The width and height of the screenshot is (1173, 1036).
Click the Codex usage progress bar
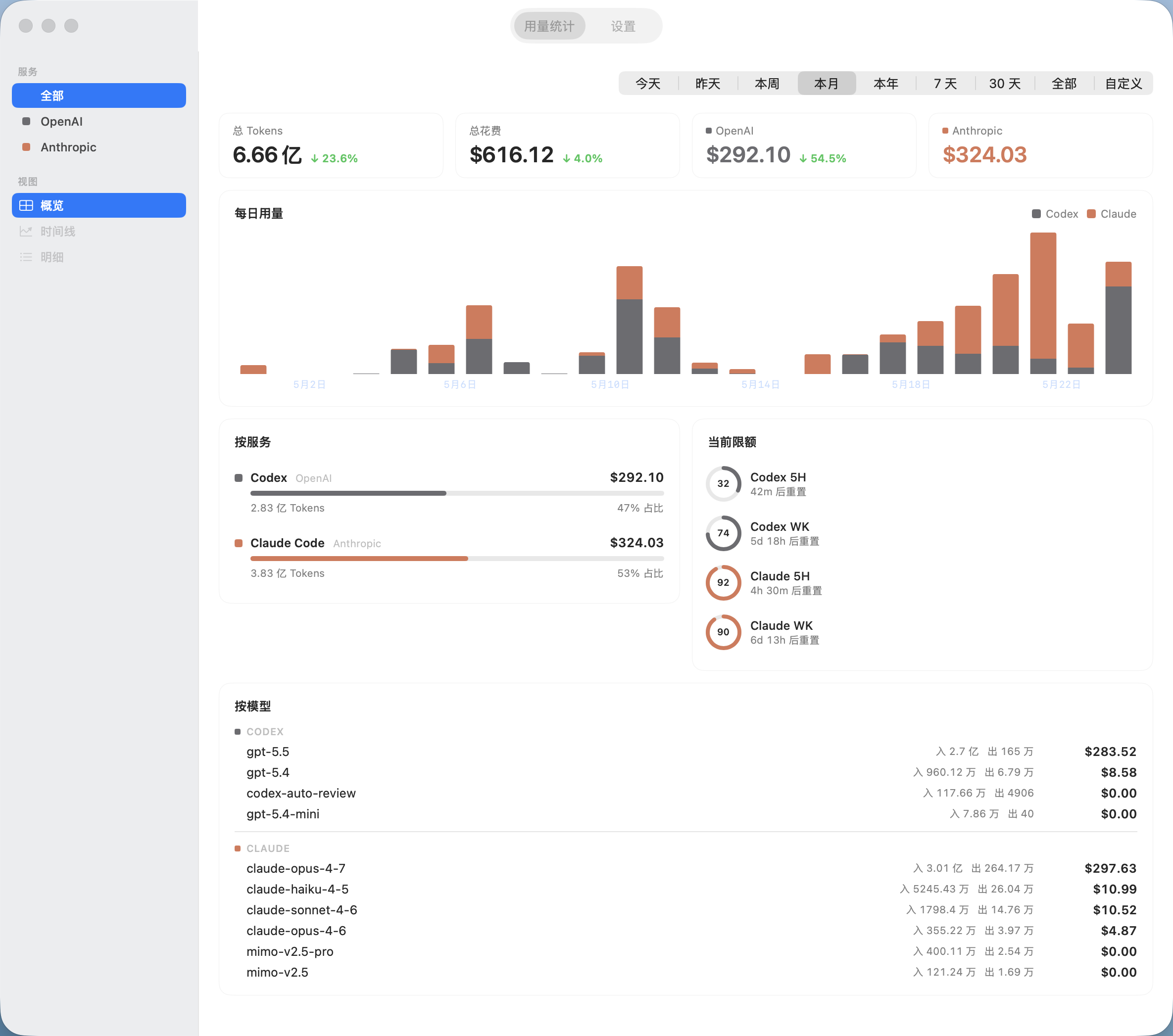457,493
